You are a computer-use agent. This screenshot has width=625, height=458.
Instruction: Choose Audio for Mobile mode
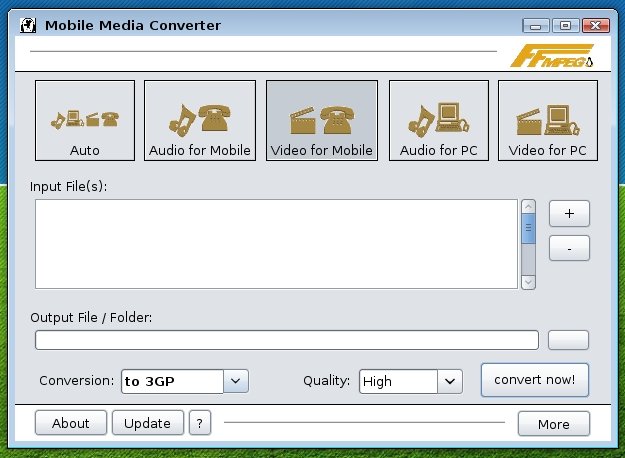200,120
